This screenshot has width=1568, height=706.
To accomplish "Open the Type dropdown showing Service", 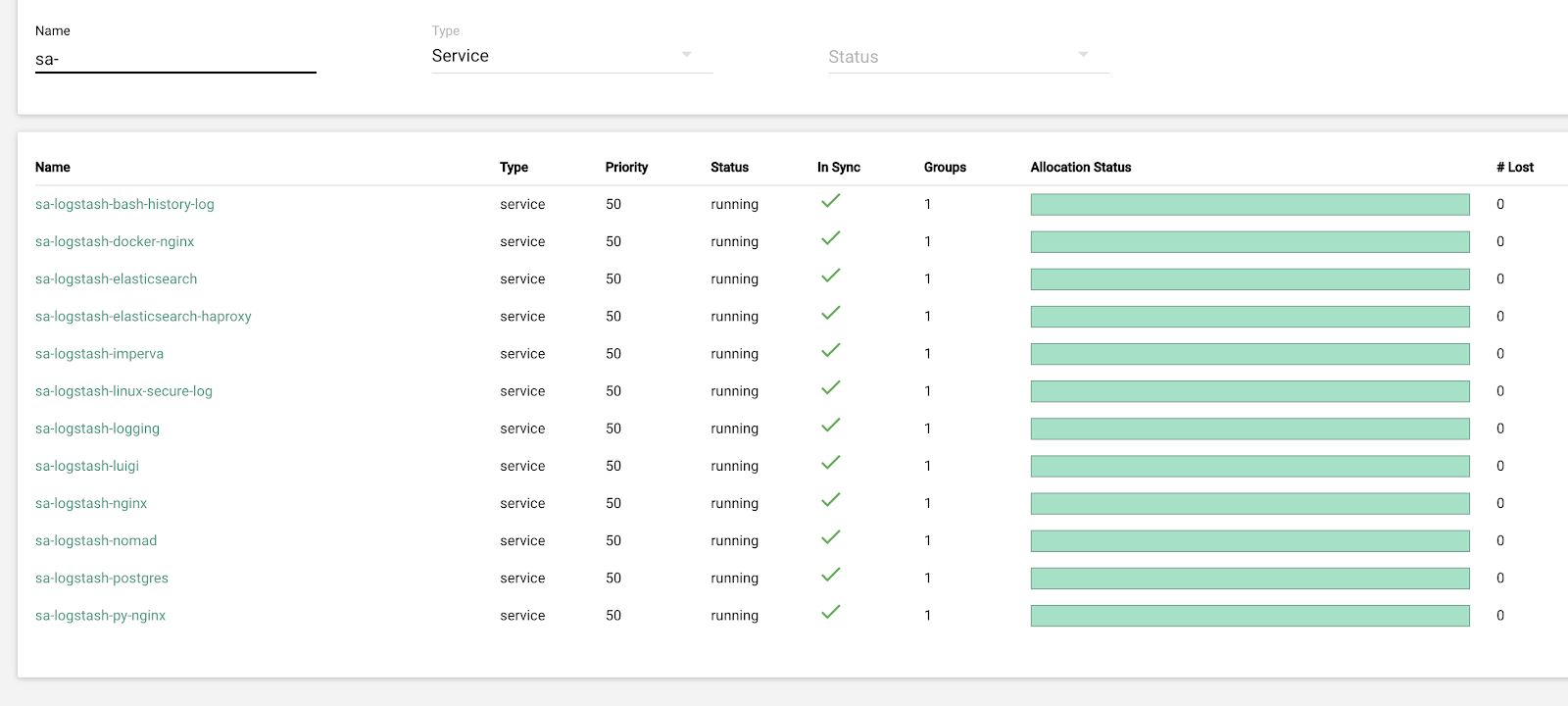I will [571, 56].
